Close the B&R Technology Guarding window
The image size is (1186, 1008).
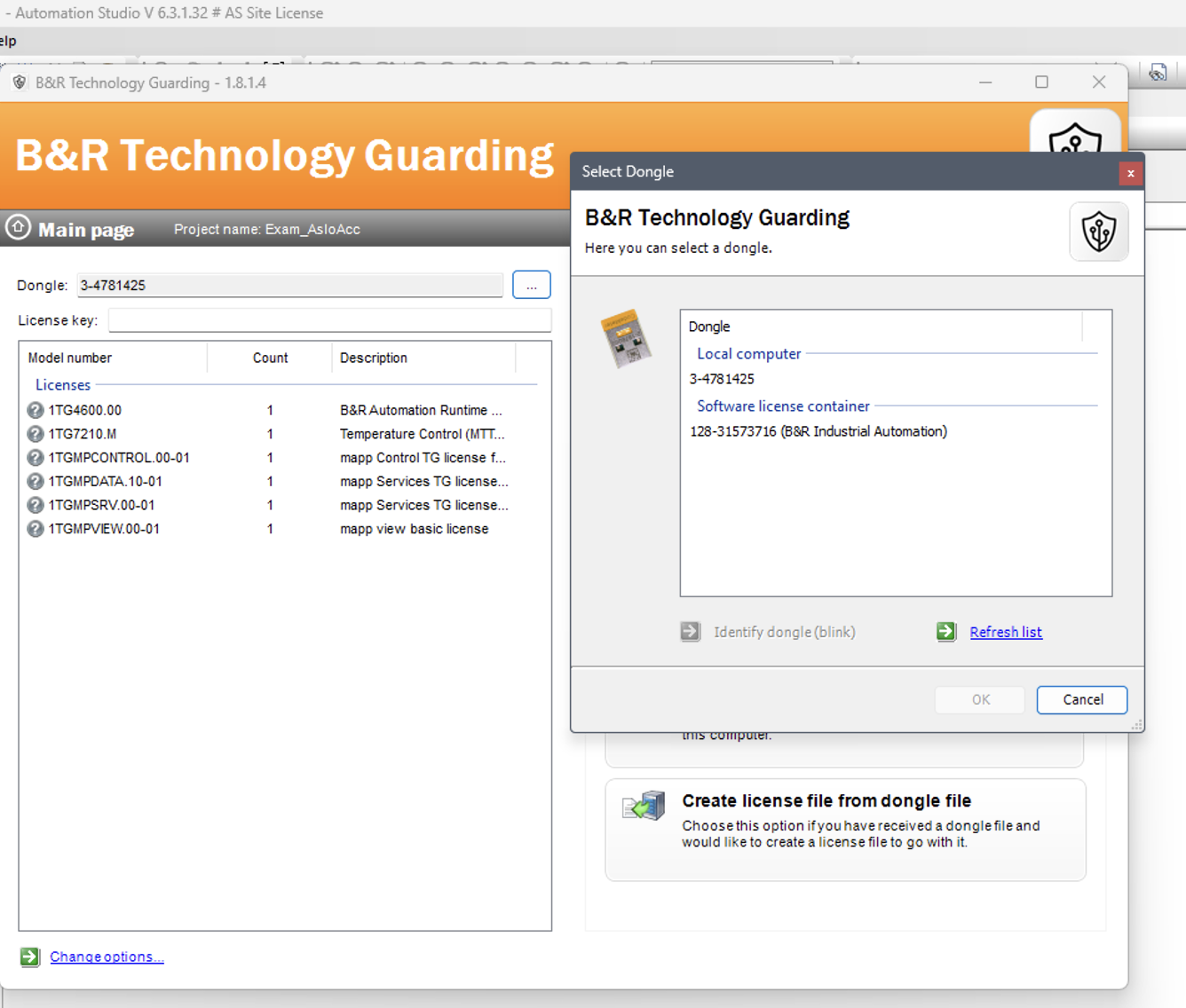(1099, 82)
